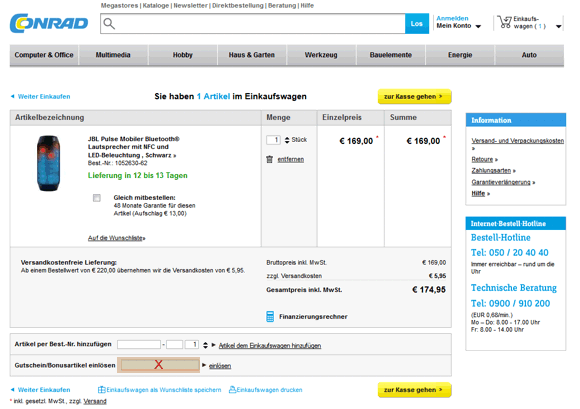Click JBL Pulse product title link
Viewport: 580px width, 409px height.
click(x=134, y=147)
